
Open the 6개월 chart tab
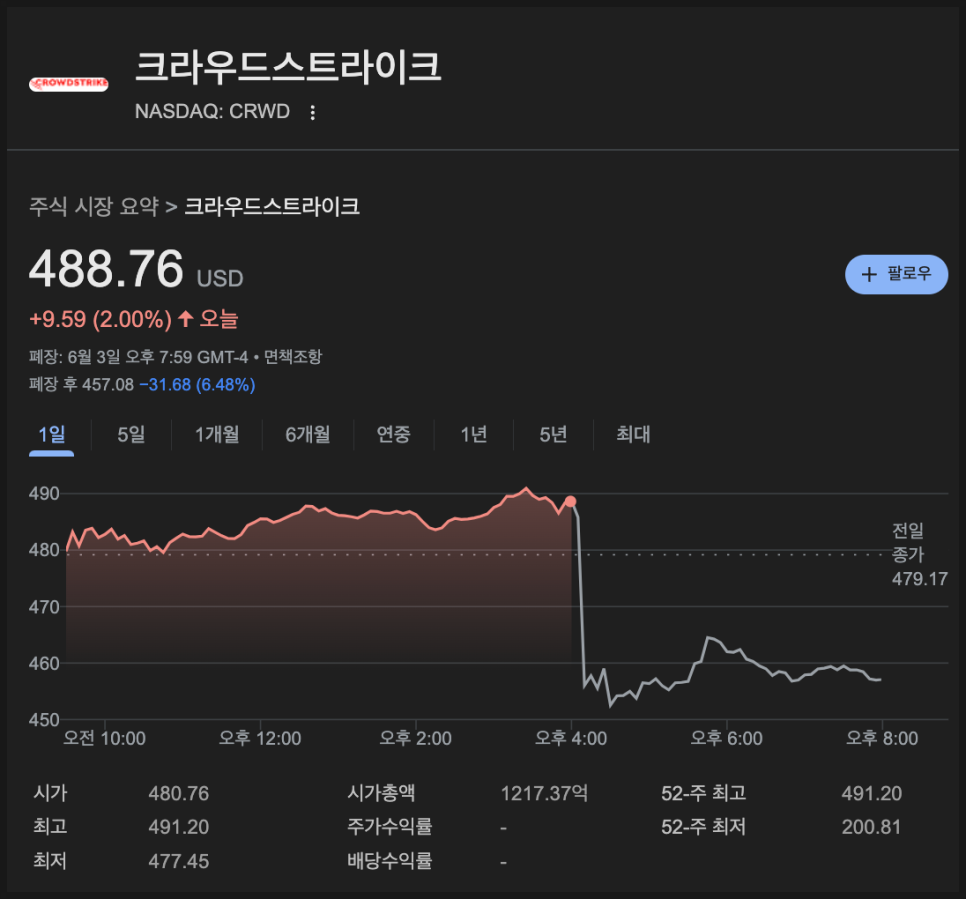[x=307, y=435]
